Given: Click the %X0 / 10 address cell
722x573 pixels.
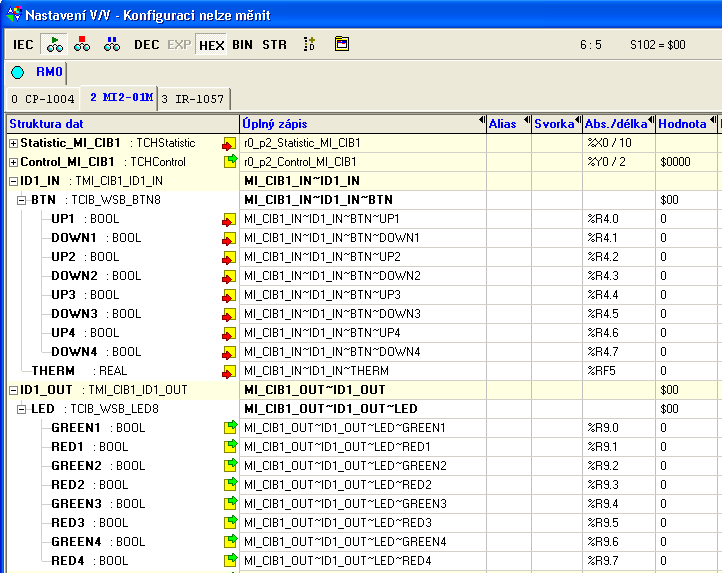Looking at the screenshot, I should [x=619, y=143].
